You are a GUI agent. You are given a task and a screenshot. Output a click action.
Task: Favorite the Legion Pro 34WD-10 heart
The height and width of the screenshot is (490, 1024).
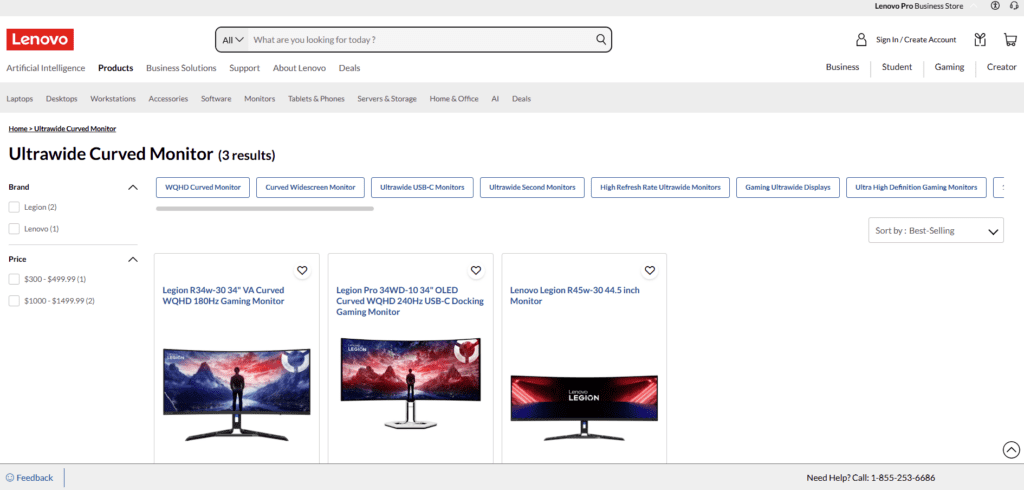pos(475,270)
